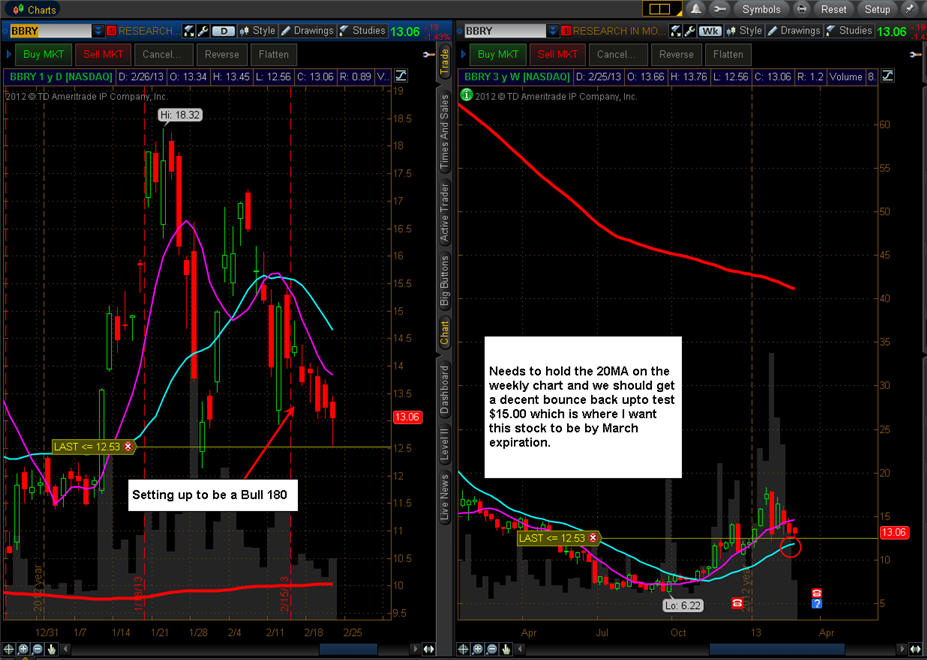Click the upper red phone event marker
This screenshot has width=927, height=660.
pyautogui.click(x=816, y=593)
